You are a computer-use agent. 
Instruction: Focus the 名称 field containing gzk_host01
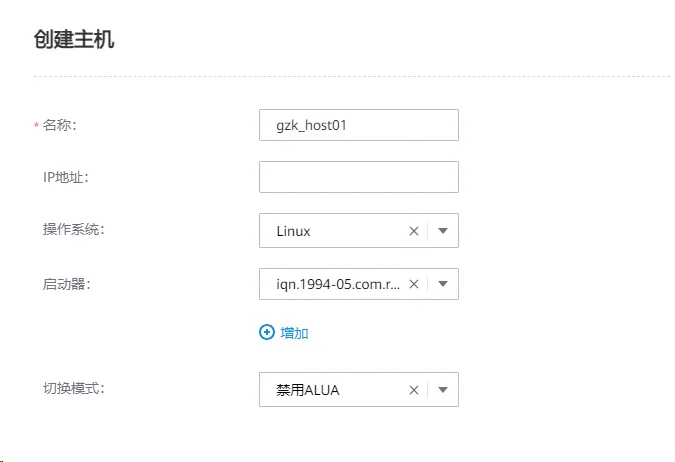358,125
